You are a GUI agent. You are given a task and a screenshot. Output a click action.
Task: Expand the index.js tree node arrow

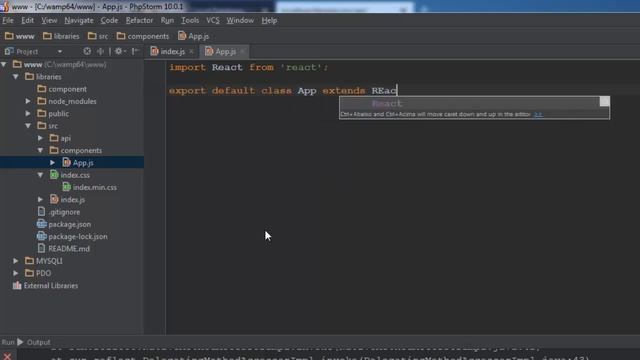tap(40, 199)
